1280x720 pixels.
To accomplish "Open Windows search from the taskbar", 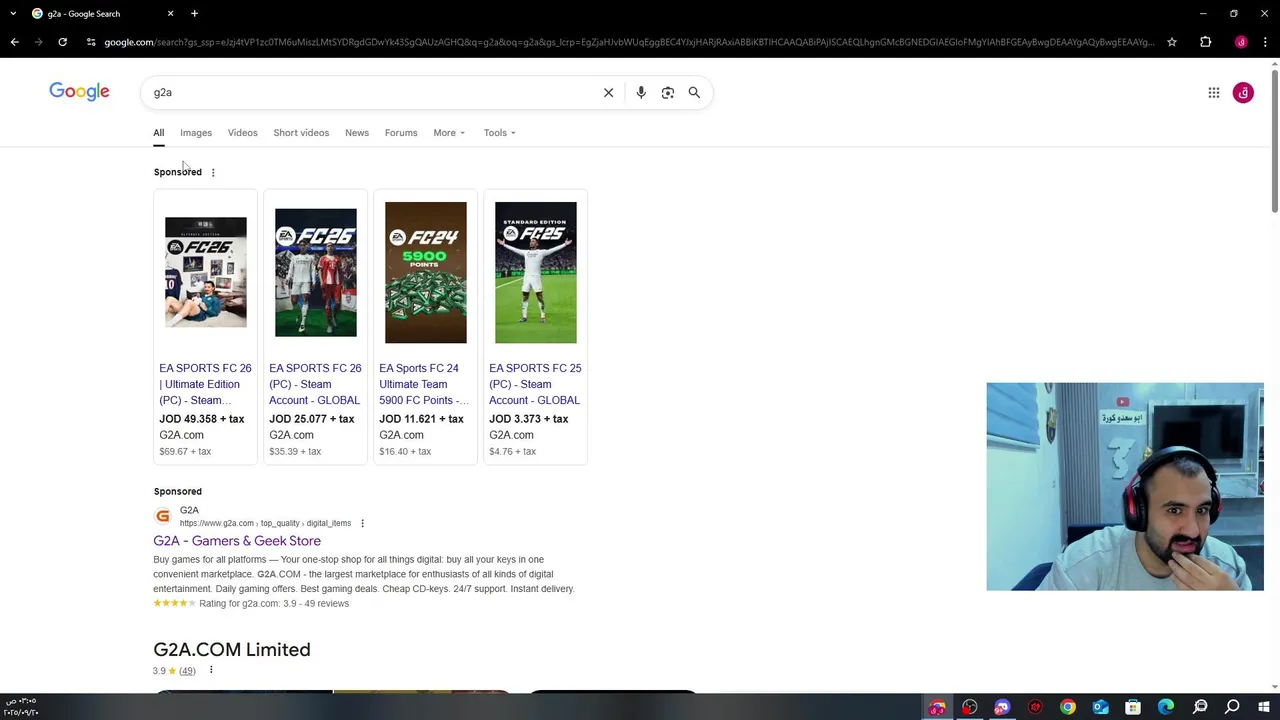I will 1232,708.
